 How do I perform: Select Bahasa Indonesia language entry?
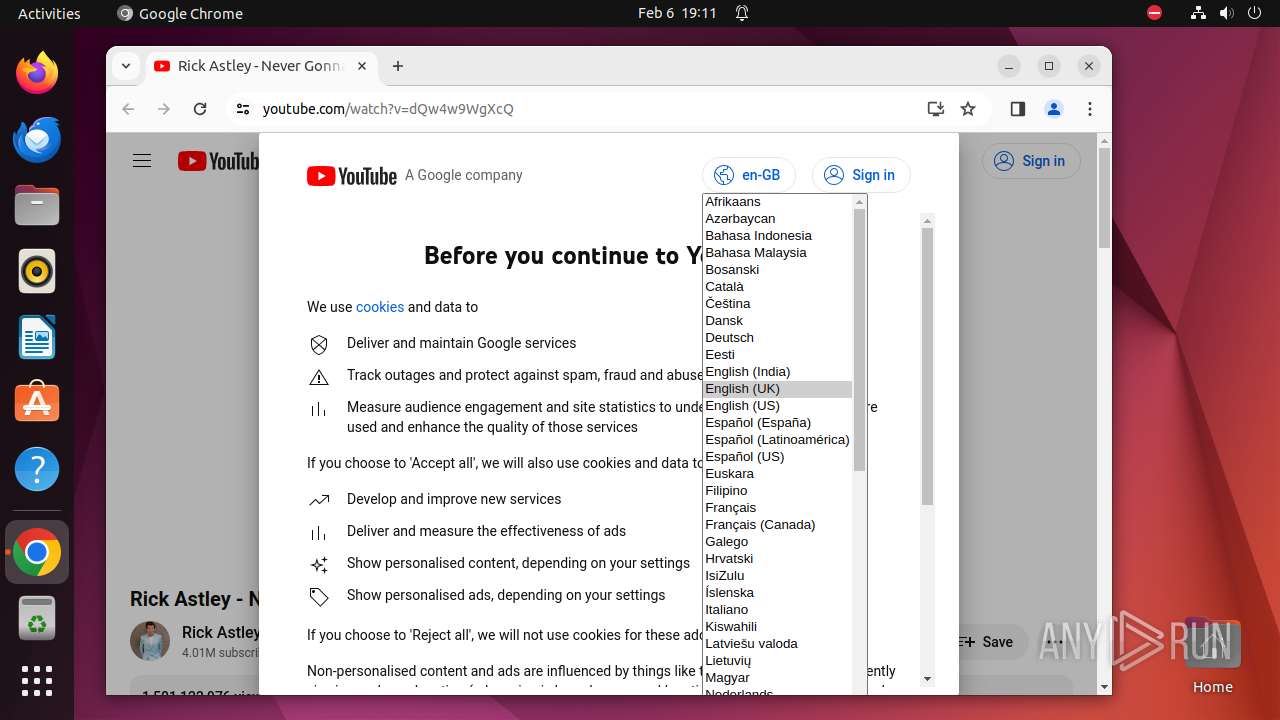(778, 236)
